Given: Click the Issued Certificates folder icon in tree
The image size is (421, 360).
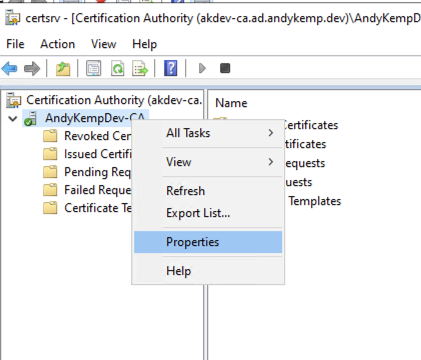Looking at the screenshot, I should point(50,154).
